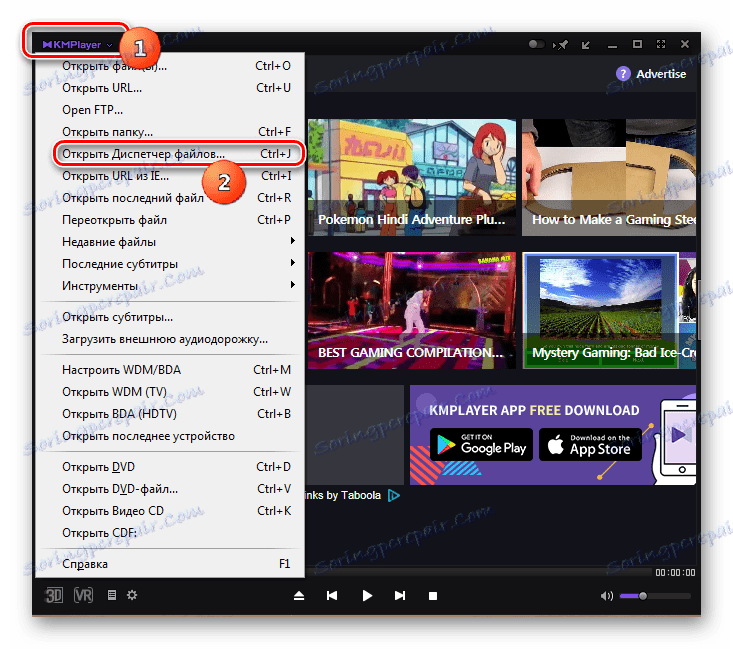Screen dimensions: 733x649
Task: Toggle VR mode icon
Action: coord(84,595)
